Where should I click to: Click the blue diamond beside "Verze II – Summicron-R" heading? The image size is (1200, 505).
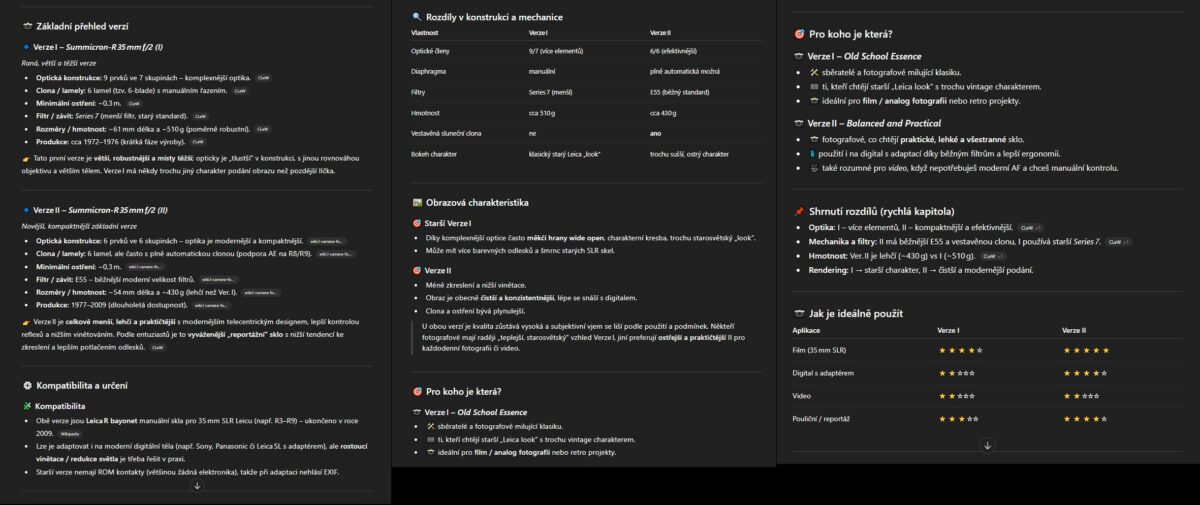26,211
